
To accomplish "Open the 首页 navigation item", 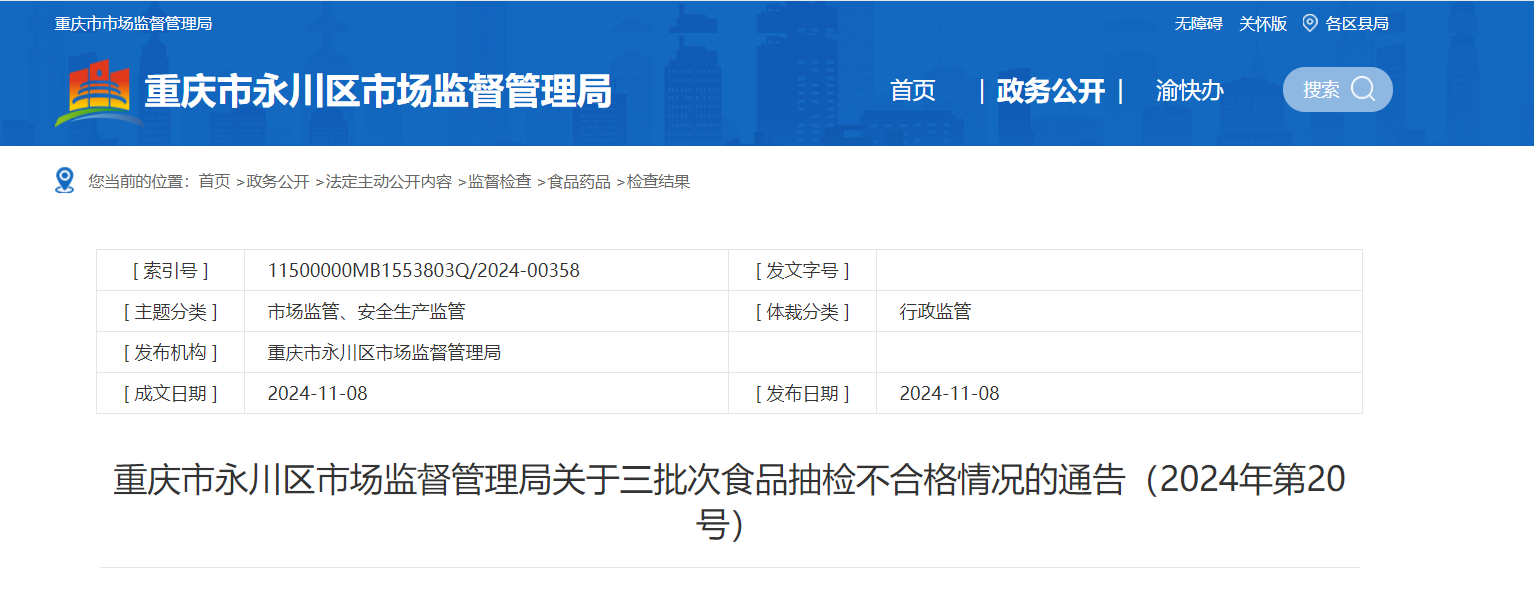I will [913, 91].
